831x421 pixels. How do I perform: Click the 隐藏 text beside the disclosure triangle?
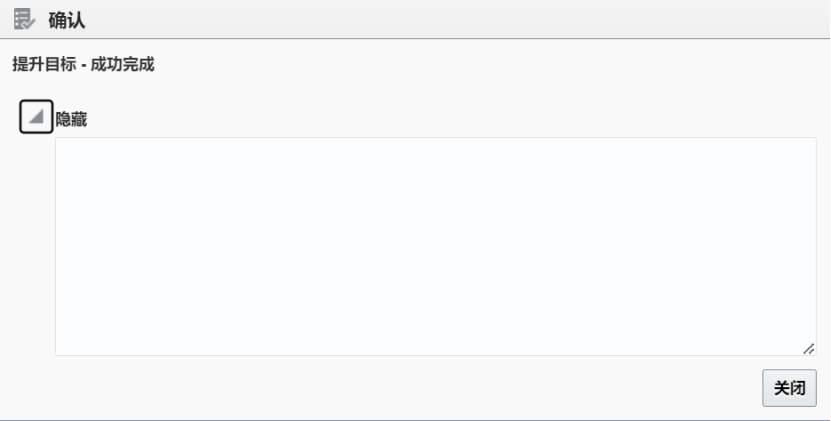point(71,119)
